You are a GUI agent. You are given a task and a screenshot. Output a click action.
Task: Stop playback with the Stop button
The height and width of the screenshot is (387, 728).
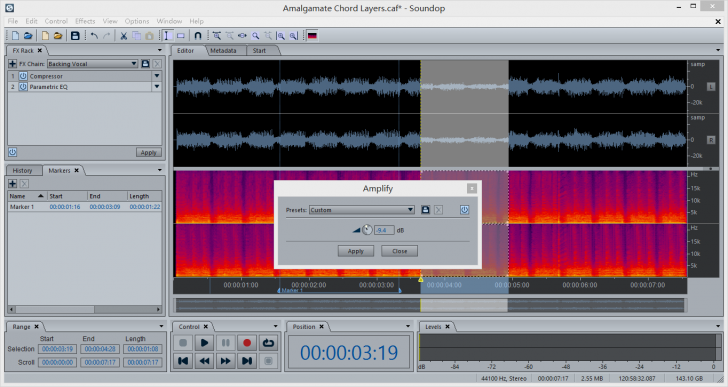[x=183, y=343]
